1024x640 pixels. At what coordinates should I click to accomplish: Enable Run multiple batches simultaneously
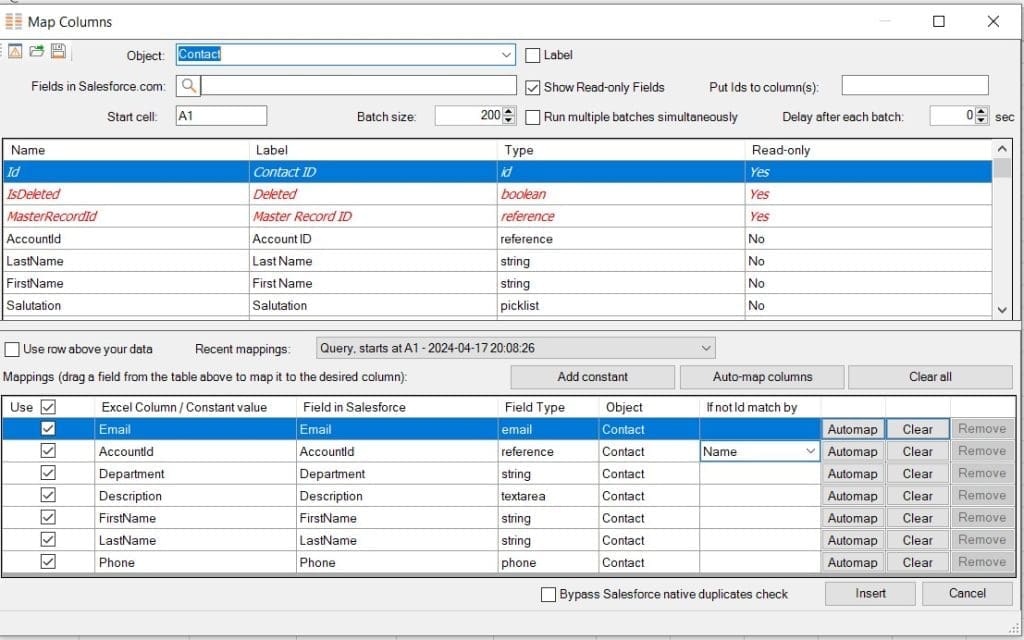(532, 117)
